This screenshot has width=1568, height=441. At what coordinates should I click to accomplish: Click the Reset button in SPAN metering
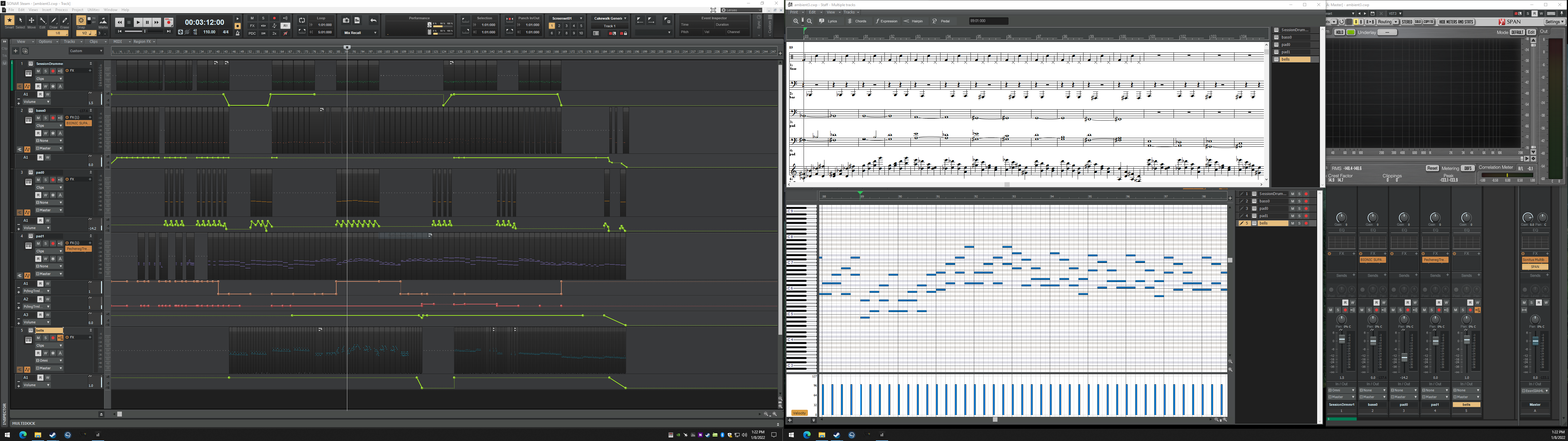(x=1432, y=168)
